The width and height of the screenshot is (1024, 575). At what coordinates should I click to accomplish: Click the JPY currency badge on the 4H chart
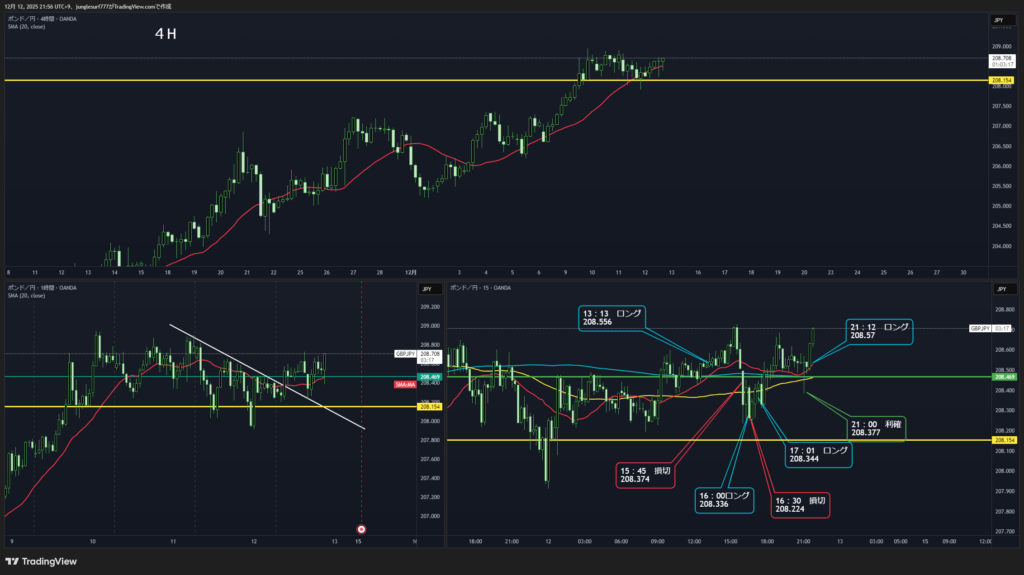pos(998,20)
